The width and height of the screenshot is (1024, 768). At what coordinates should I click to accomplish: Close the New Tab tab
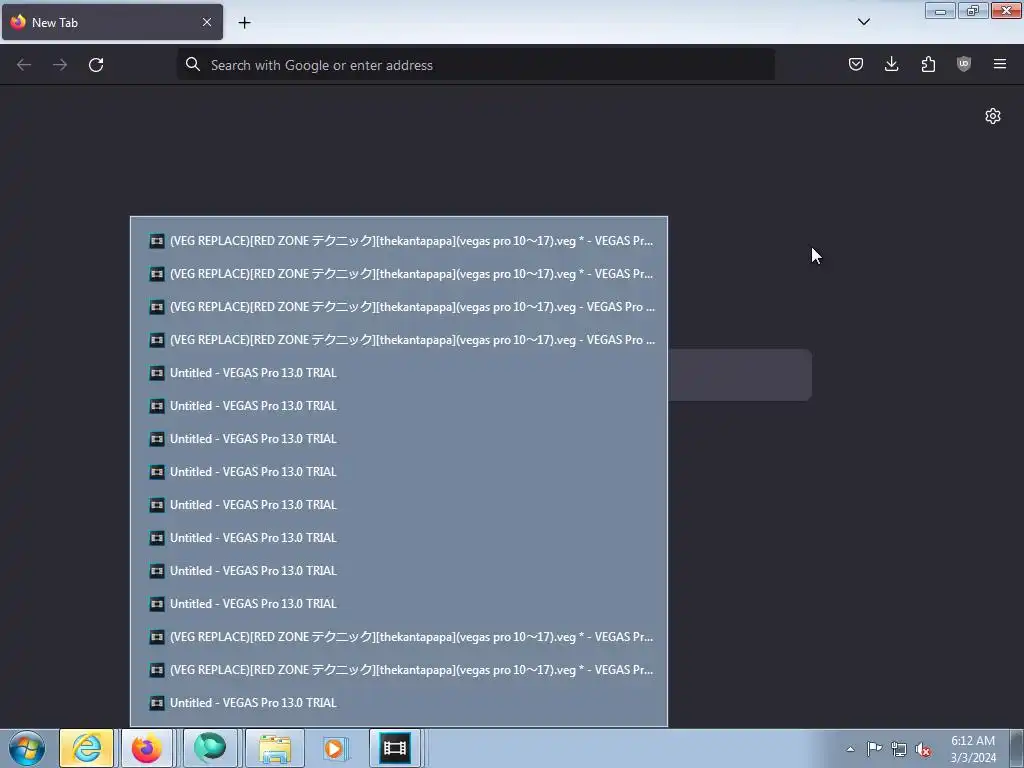[x=207, y=22]
